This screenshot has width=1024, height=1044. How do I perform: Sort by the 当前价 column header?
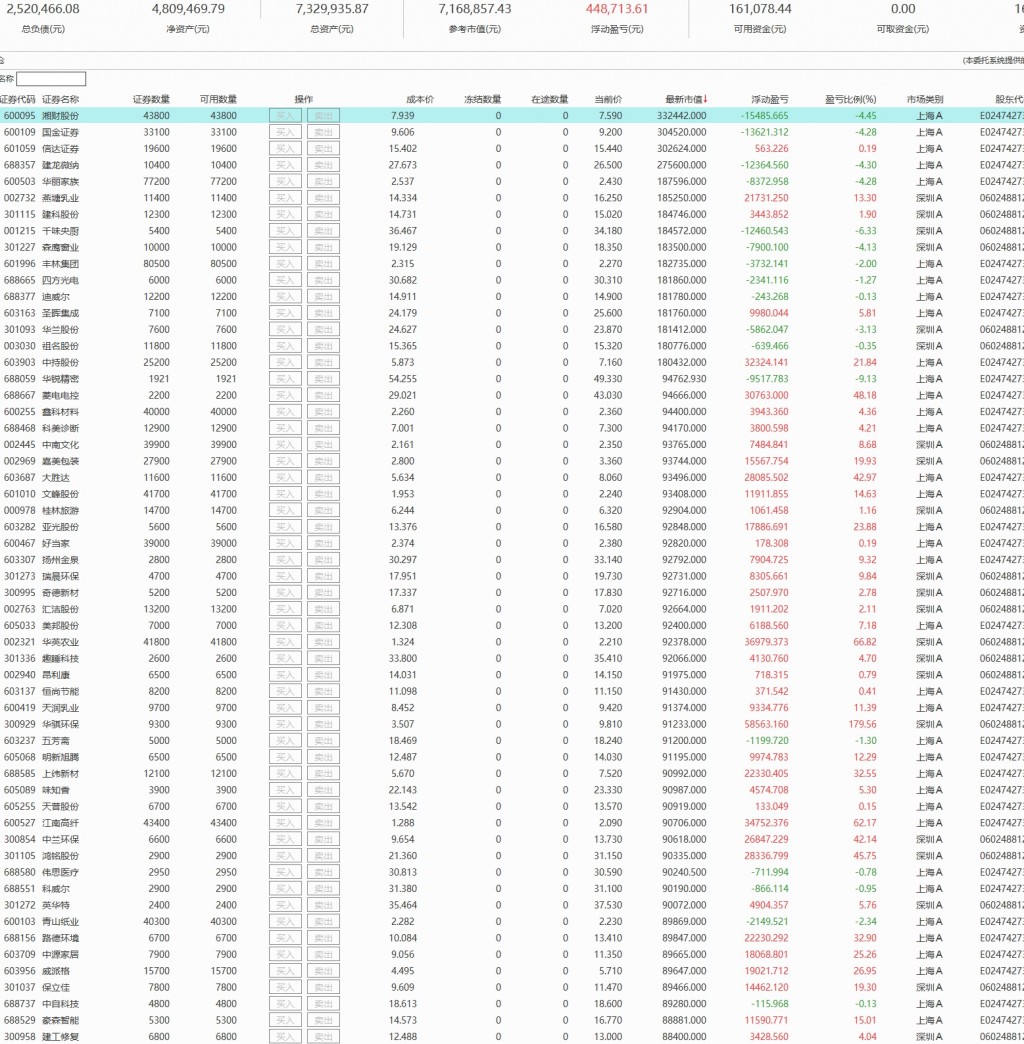[x=608, y=99]
